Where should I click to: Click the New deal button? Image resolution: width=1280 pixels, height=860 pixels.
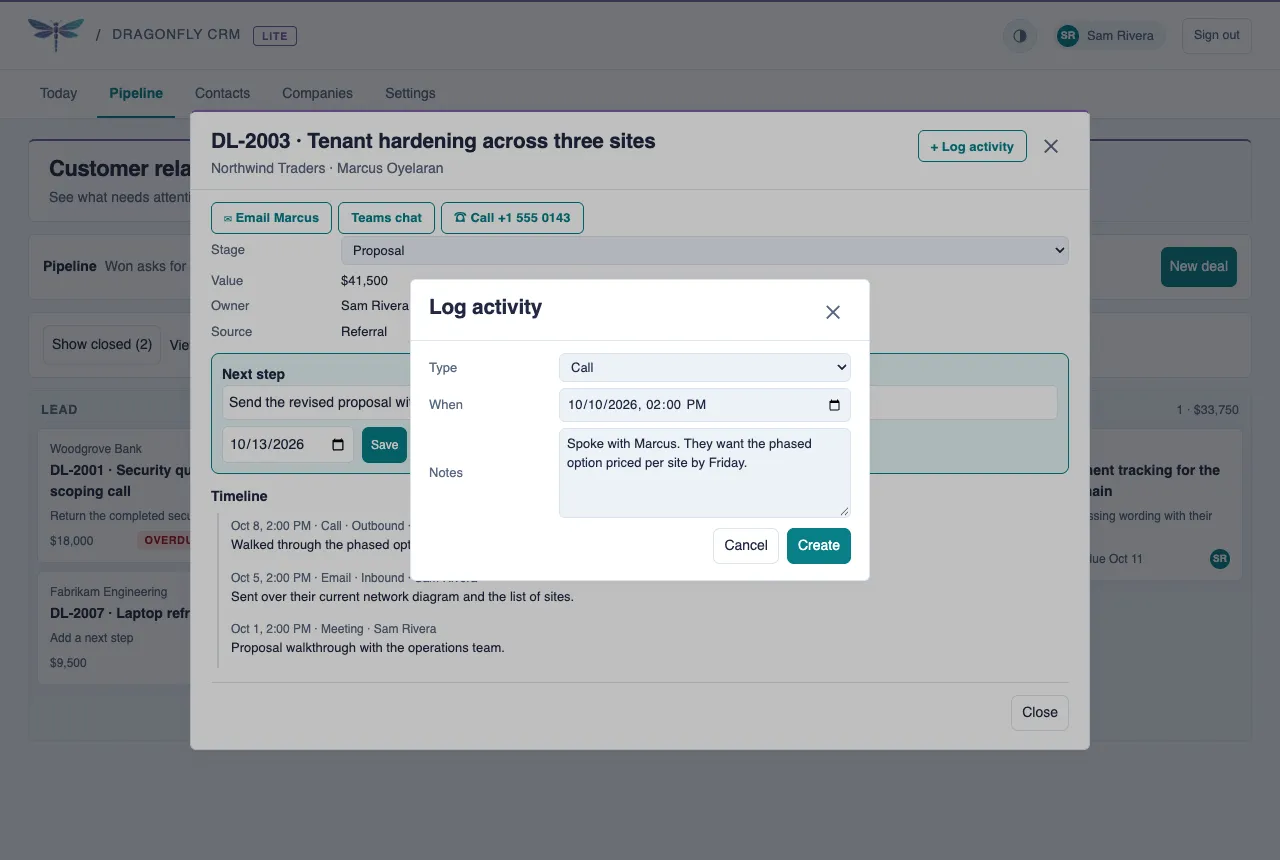(1199, 267)
